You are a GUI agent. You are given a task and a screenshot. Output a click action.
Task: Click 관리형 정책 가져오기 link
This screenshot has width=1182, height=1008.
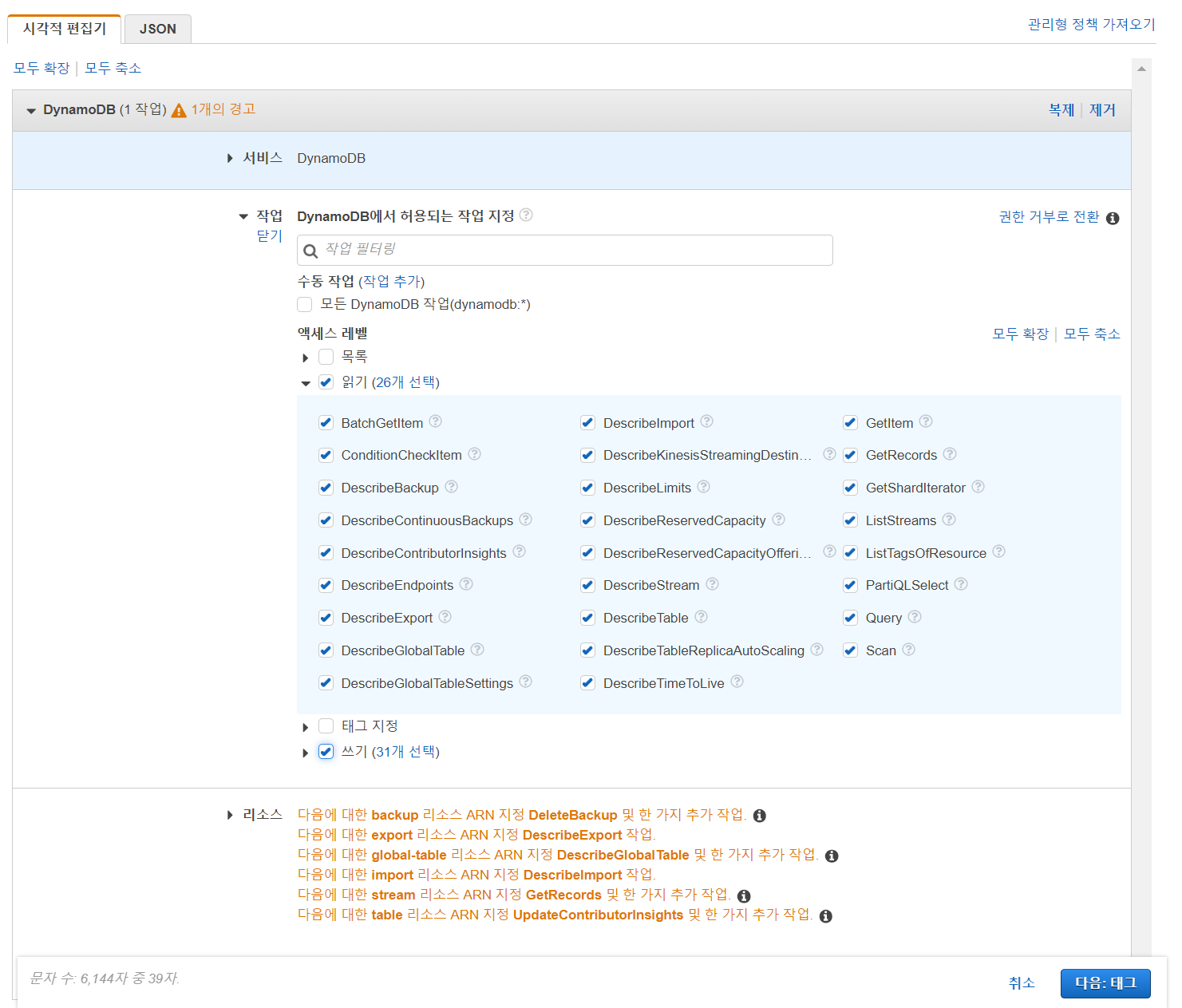point(1091,24)
